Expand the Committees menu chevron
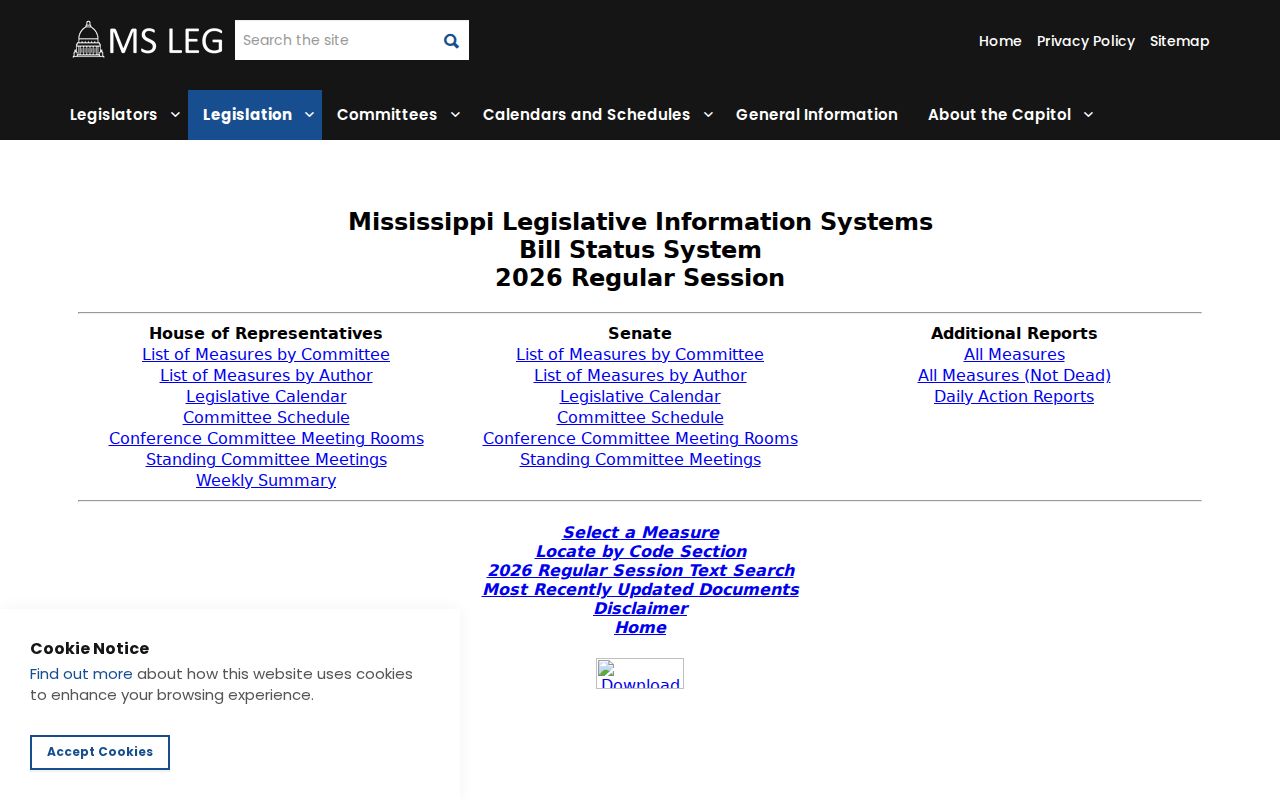 455,115
